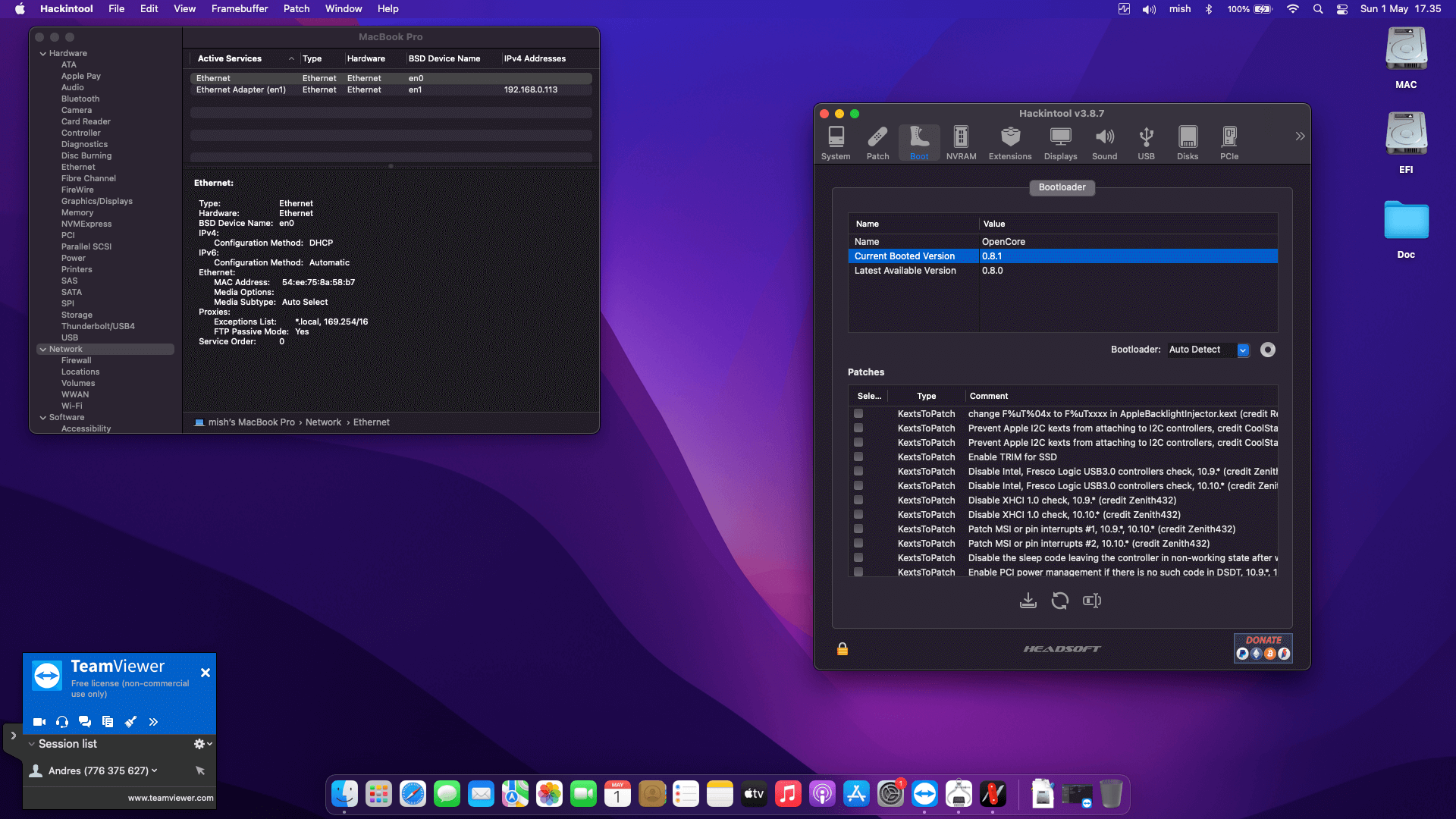Click the TeamViewer headset audio icon
The image size is (1456, 819).
(62, 722)
